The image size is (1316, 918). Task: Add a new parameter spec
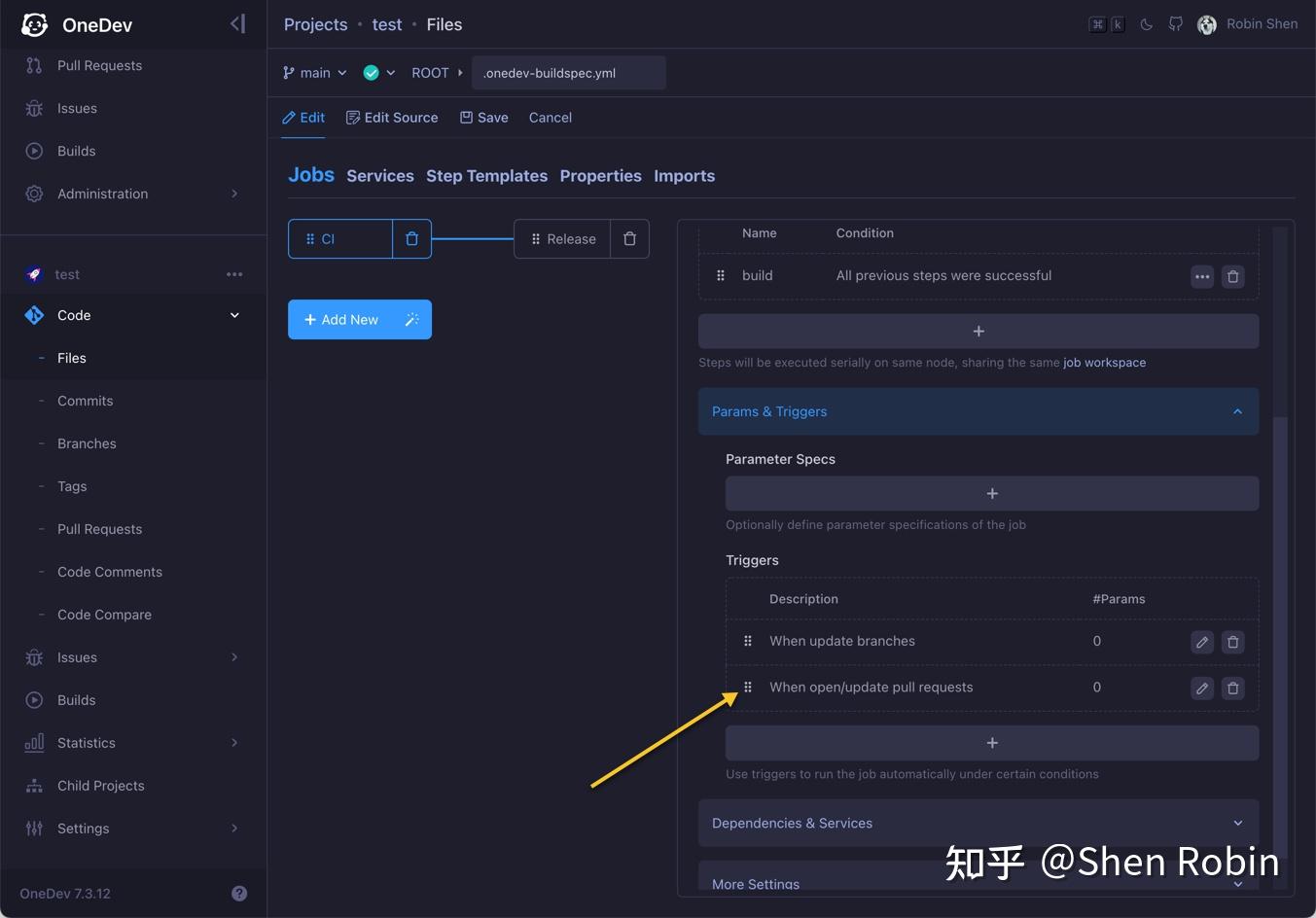pos(992,494)
